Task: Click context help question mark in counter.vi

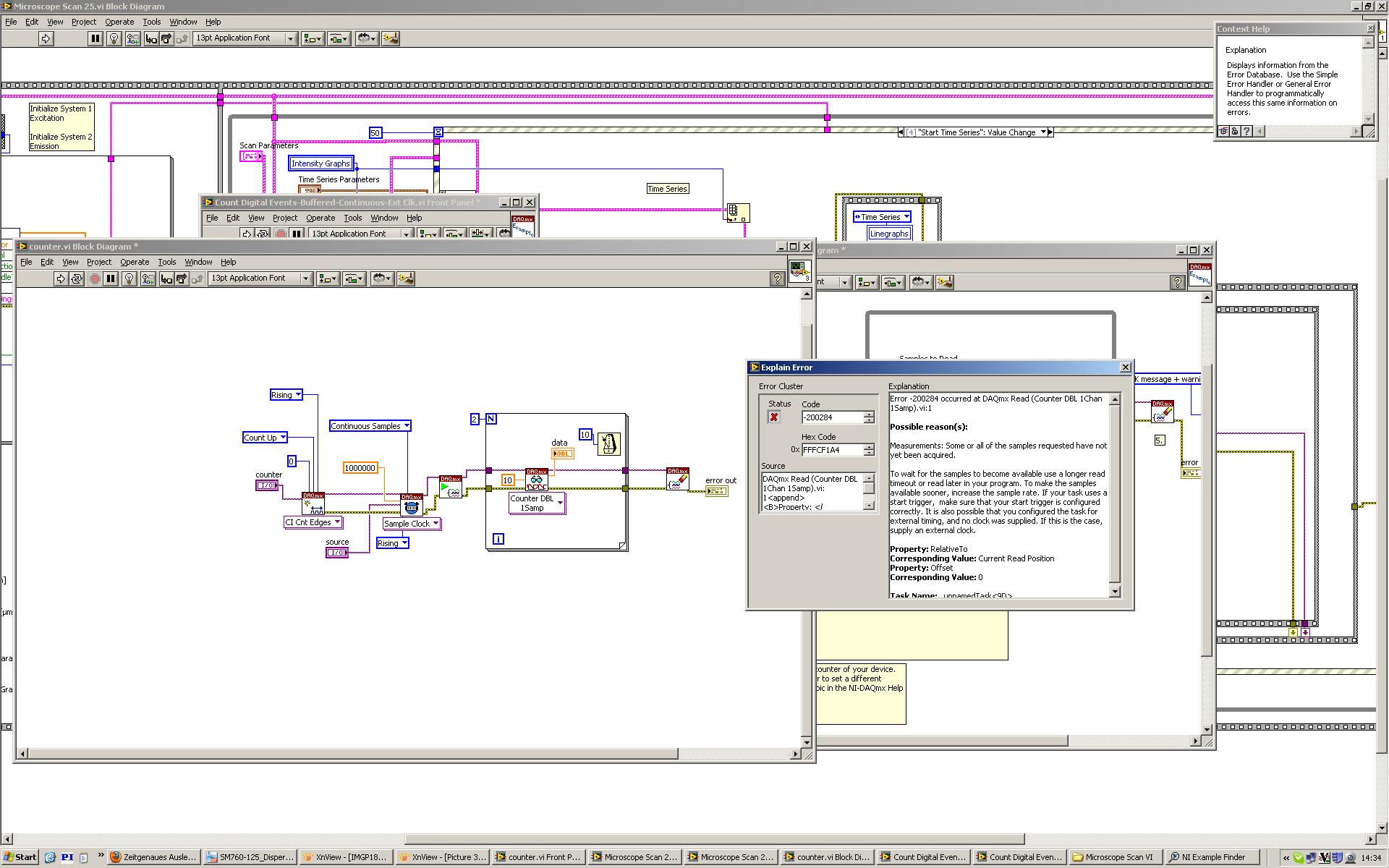Action: click(x=778, y=278)
